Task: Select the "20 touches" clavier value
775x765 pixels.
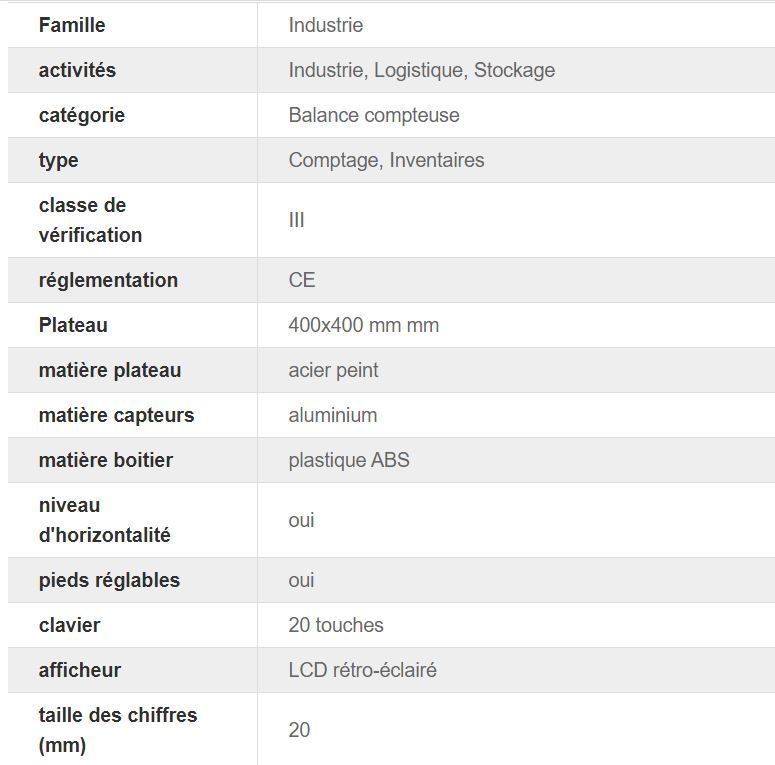Action: click(x=336, y=625)
